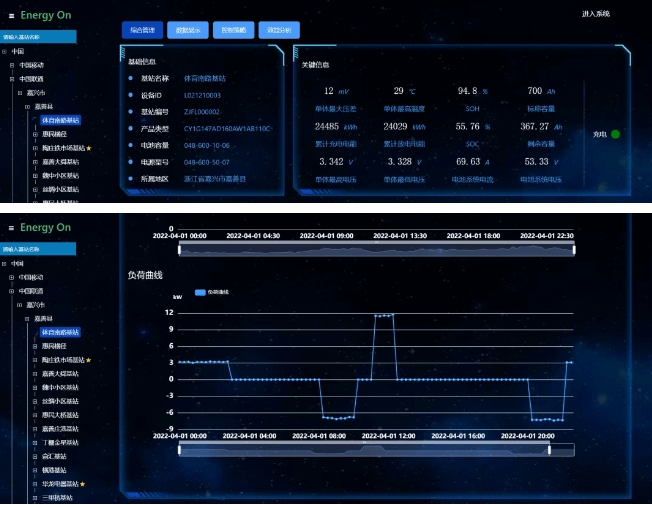Image resolution: width=652 pixels, height=505 pixels.
Task: Click the bullet icon beside 基站名称
Action: click(x=130, y=78)
